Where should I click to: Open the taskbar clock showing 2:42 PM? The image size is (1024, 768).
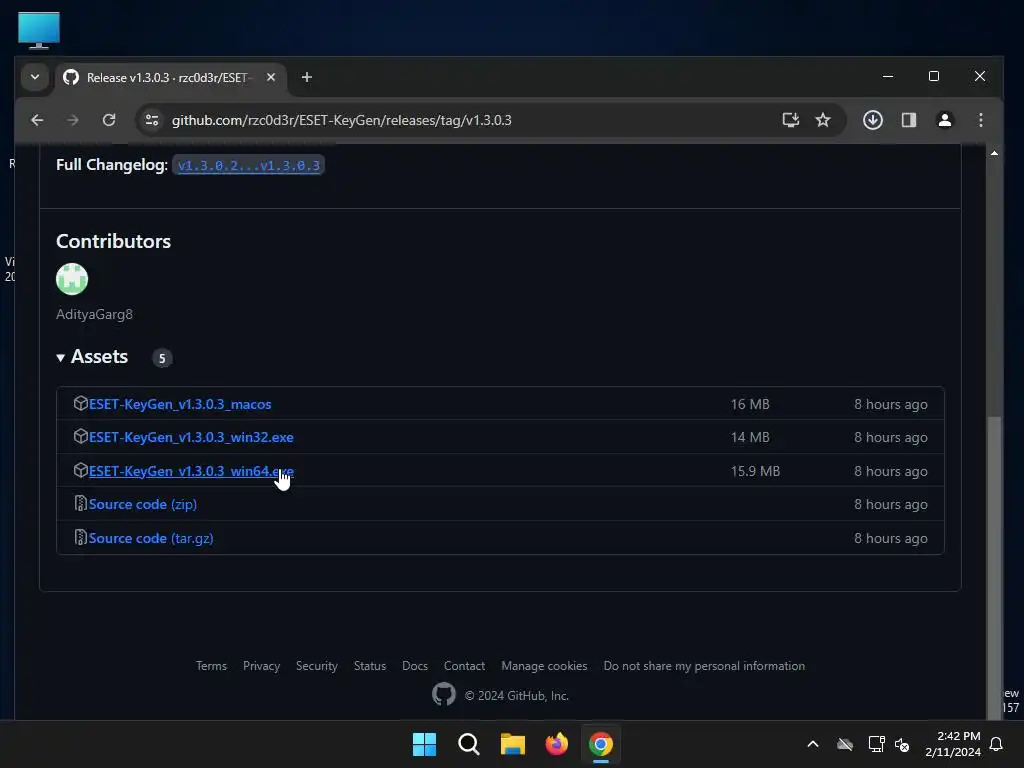coord(953,744)
